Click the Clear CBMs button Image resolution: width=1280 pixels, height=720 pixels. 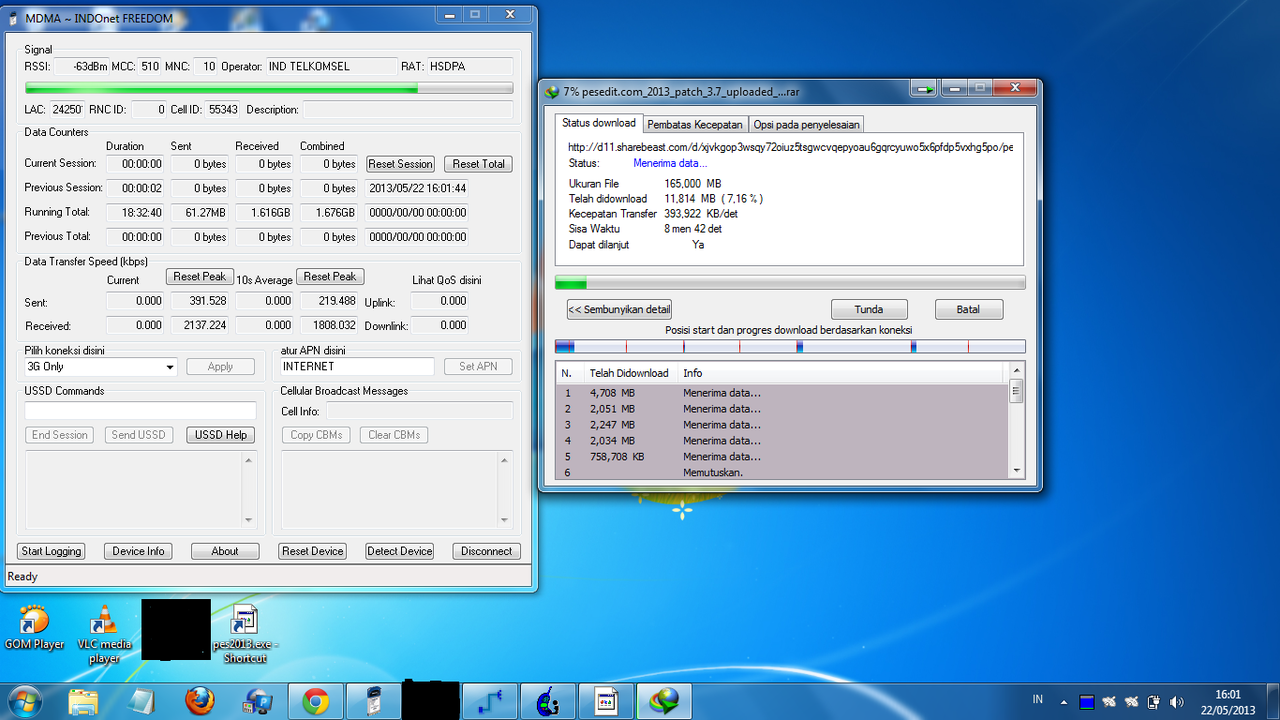coord(394,435)
